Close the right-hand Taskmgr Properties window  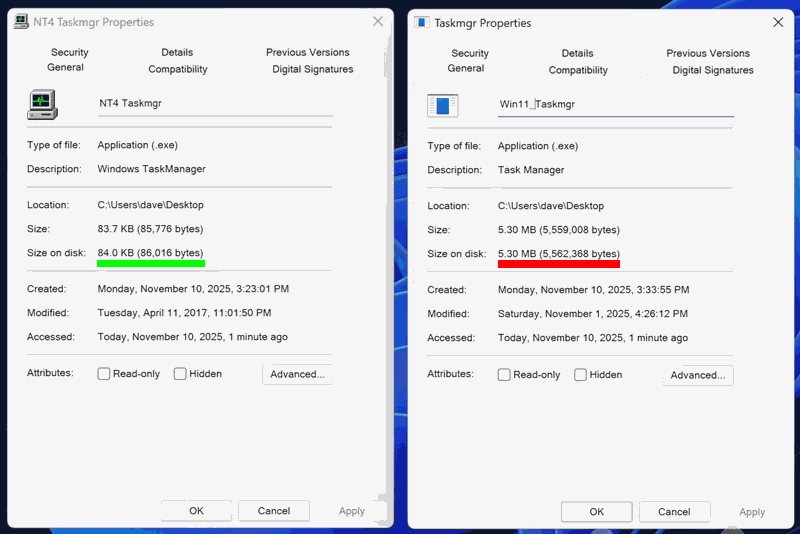[x=777, y=22]
